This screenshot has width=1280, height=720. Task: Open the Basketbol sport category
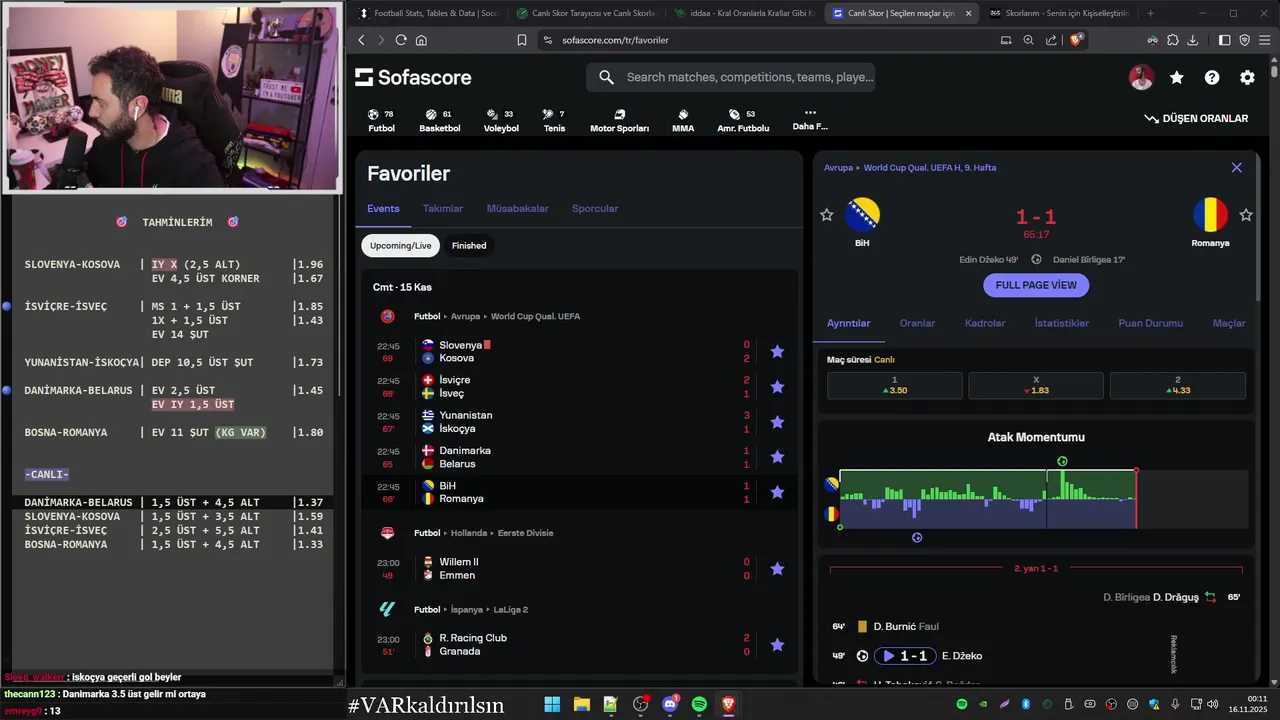pyautogui.click(x=439, y=120)
